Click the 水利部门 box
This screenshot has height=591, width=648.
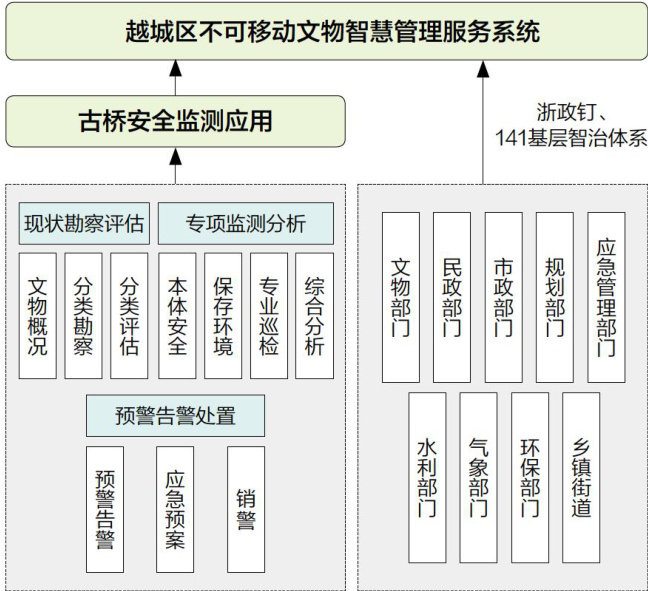[427, 477]
